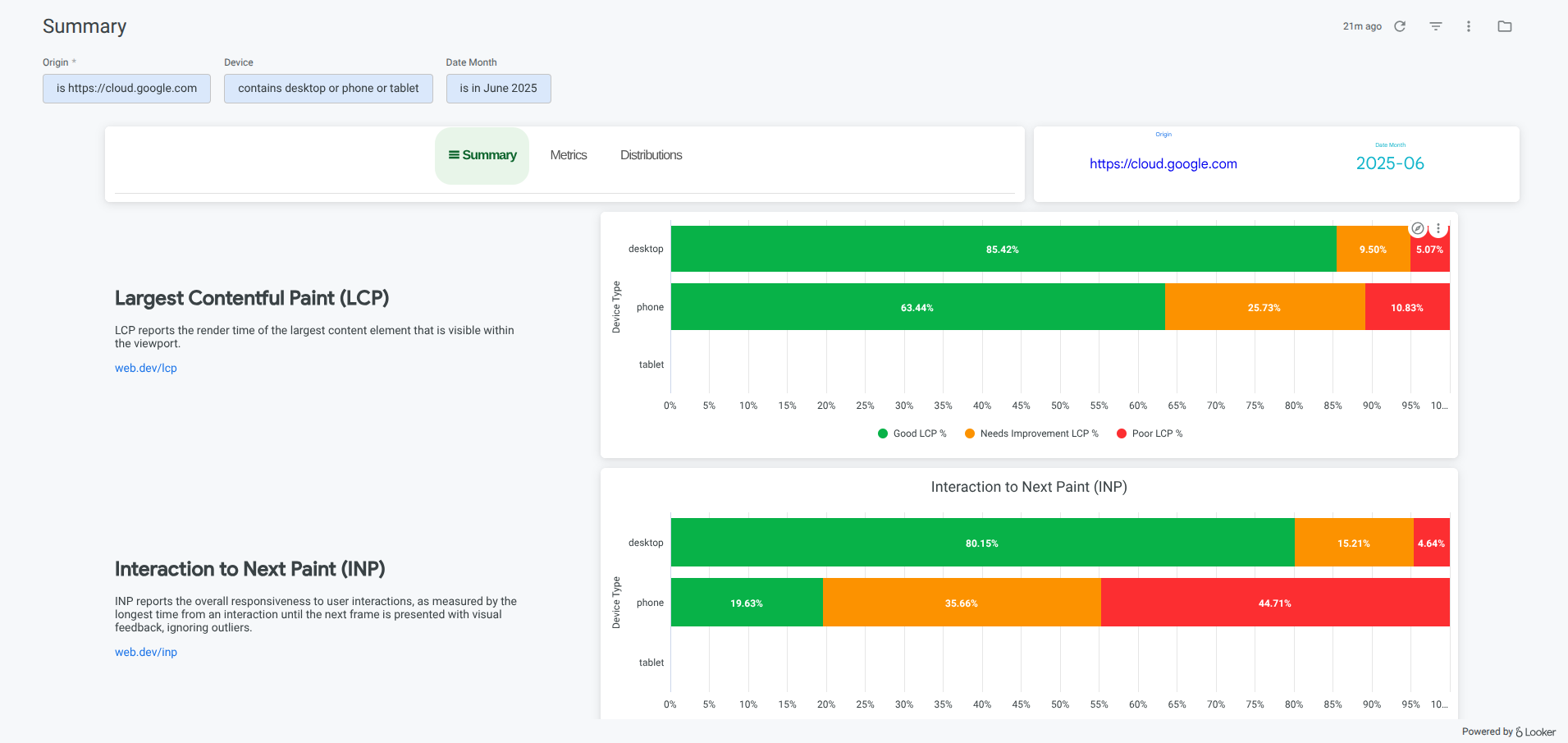Toggle Poor LCP % legend item

coord(1150,433)
